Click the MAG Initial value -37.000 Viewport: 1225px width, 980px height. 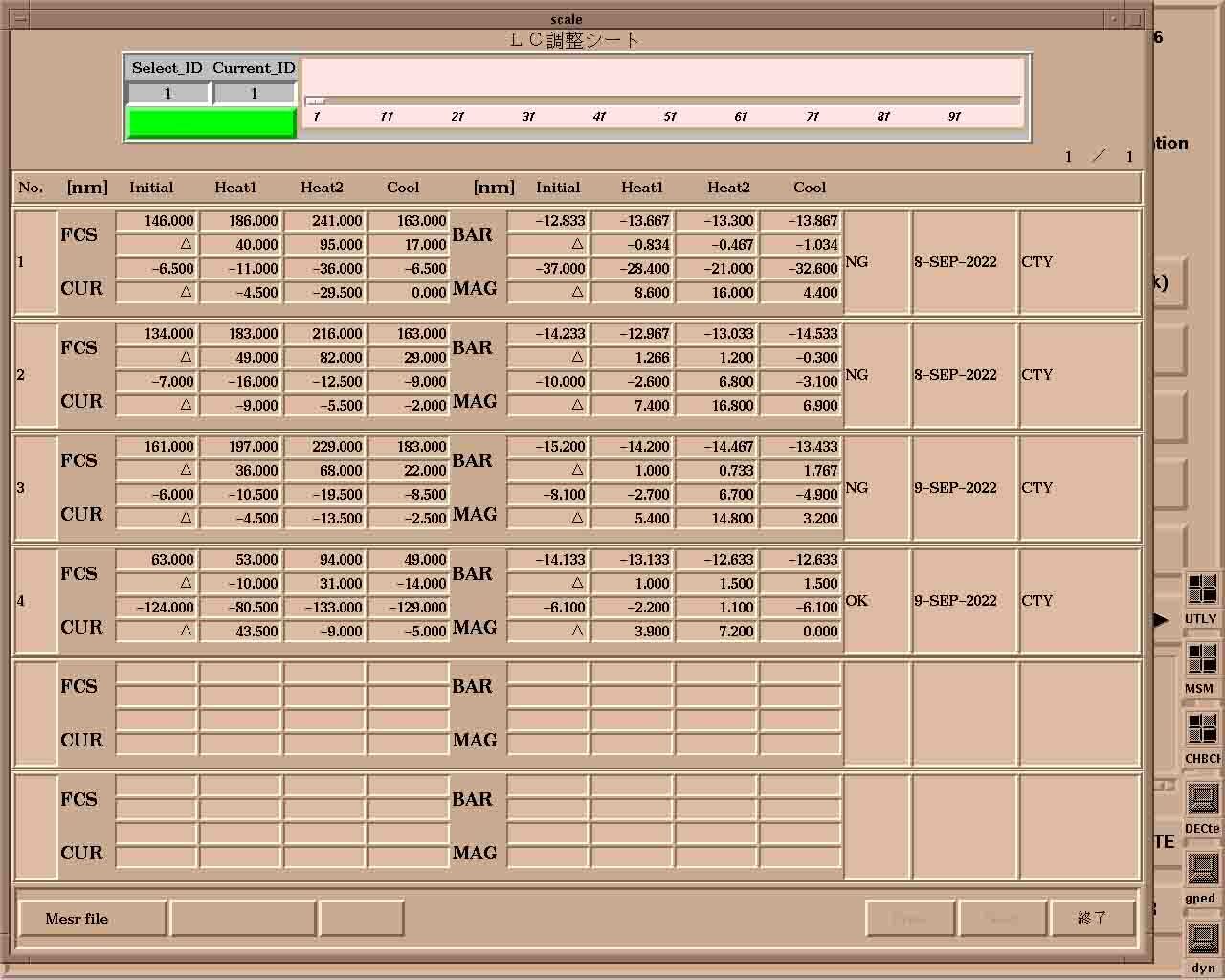tap(547, 269)
